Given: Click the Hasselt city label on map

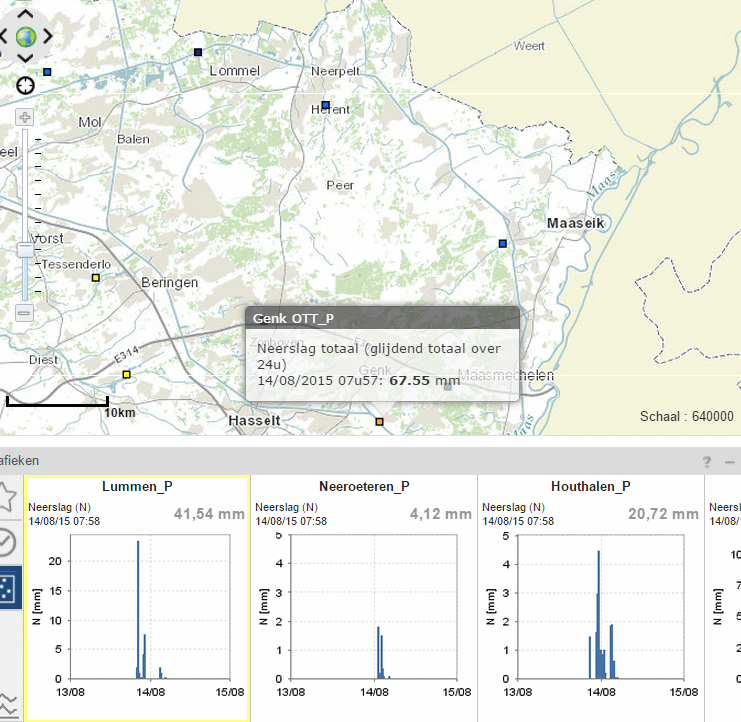Looking at the screenshot, I should pos(254,421).
